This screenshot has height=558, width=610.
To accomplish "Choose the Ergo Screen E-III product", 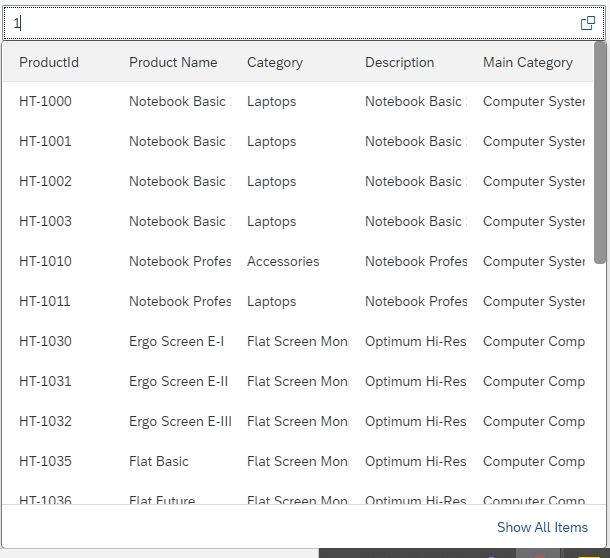I will [180, 421].
